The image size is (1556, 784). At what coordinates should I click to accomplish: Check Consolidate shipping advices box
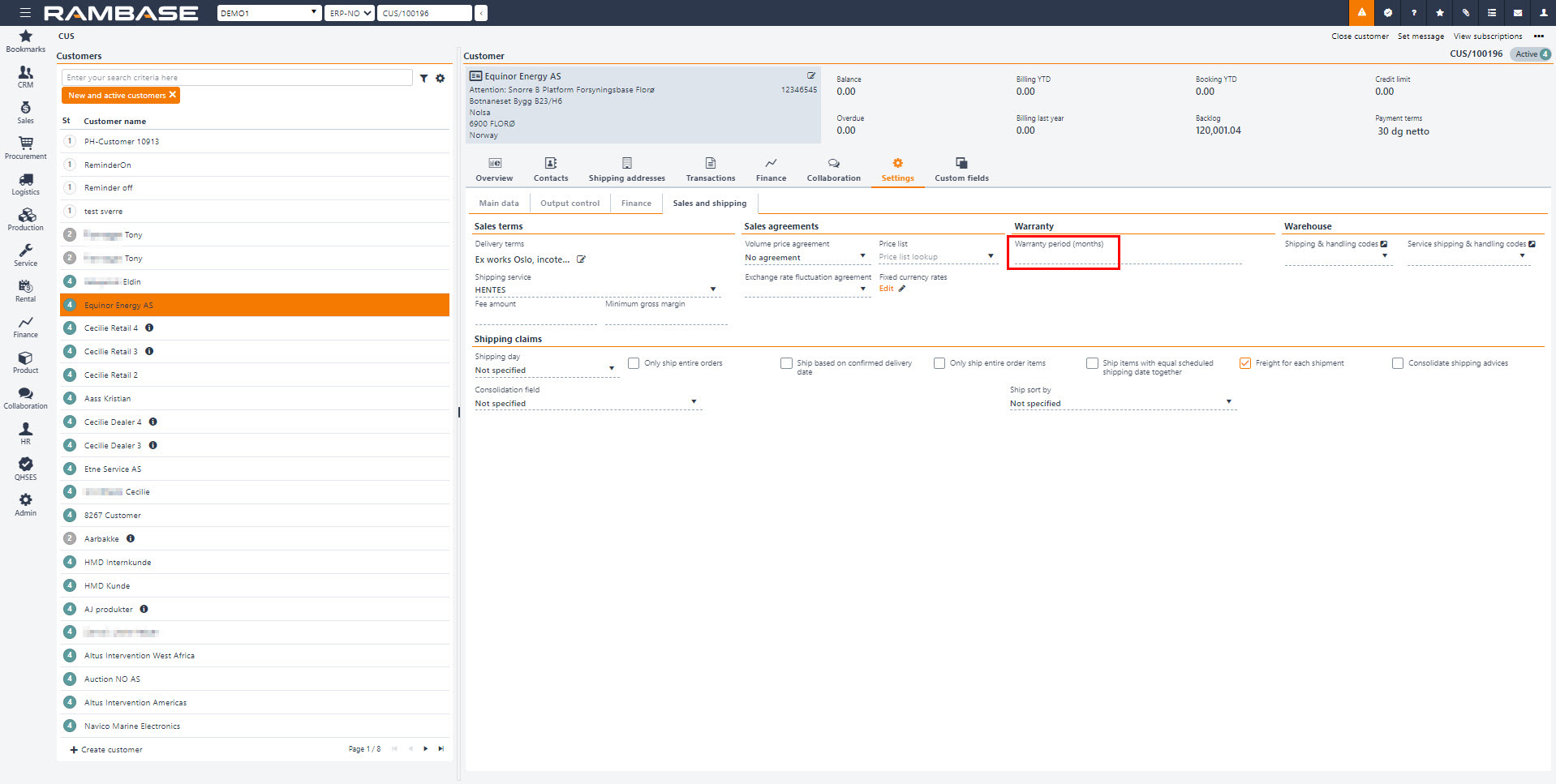click(1397, 363)
